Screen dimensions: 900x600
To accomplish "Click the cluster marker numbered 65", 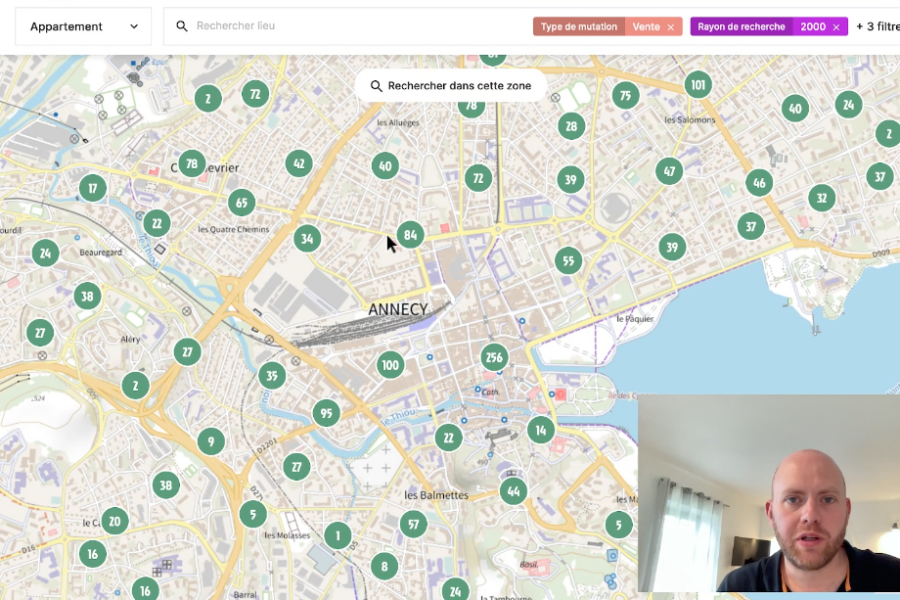I will (241, 203).
